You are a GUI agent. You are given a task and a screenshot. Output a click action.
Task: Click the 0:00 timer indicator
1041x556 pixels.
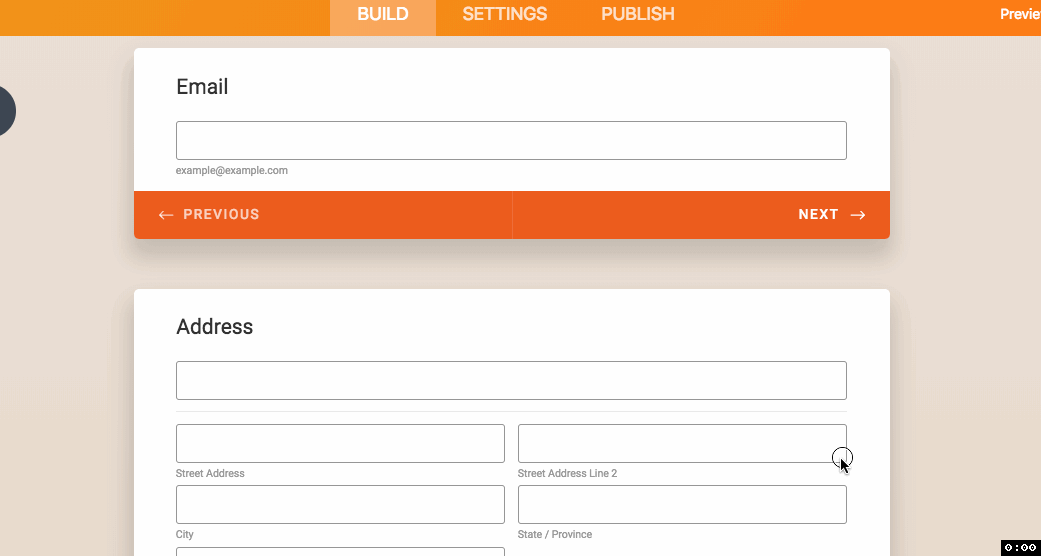click(1020, 547)
